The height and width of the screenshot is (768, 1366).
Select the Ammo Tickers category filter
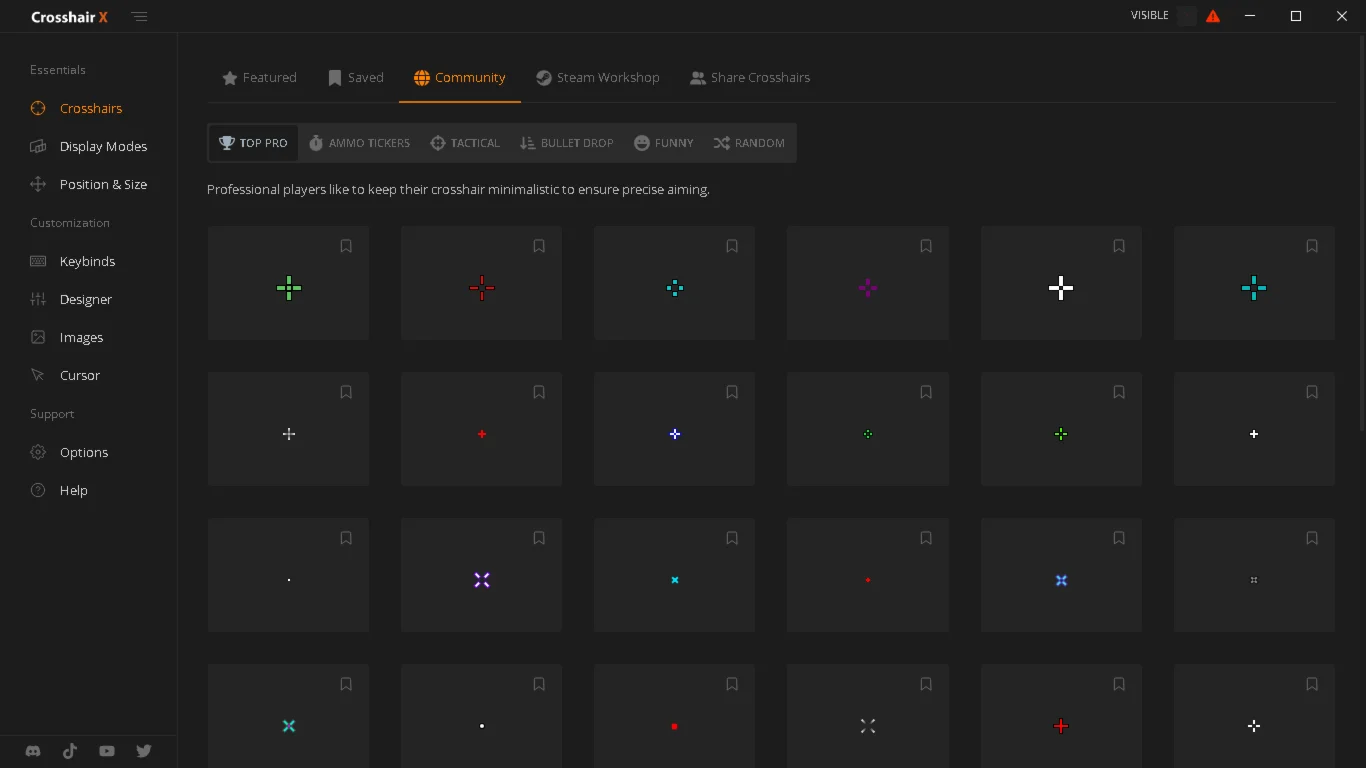pyautogui.click(x=359, y=143)
